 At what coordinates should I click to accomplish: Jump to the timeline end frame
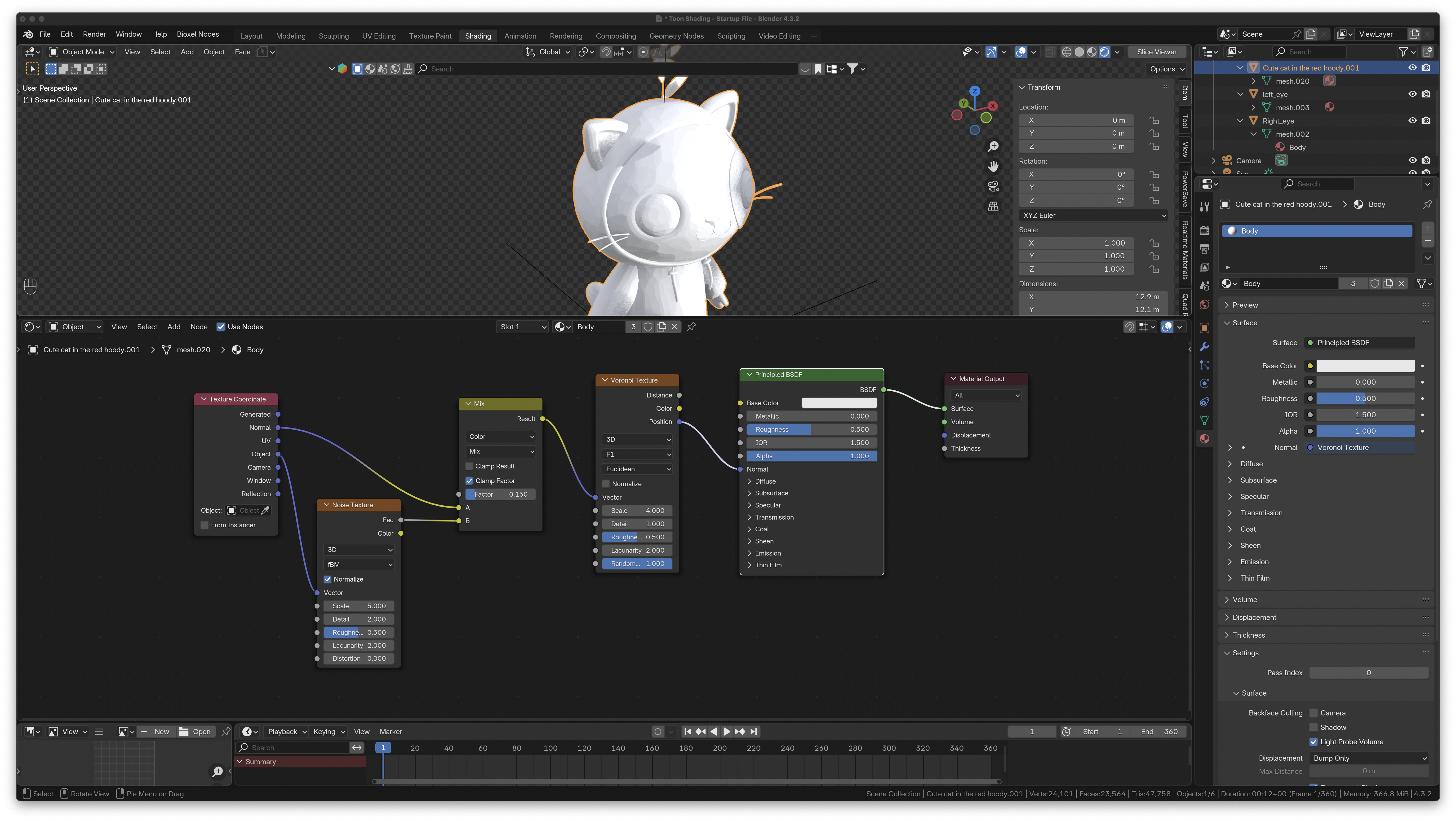tap(753, 732)
